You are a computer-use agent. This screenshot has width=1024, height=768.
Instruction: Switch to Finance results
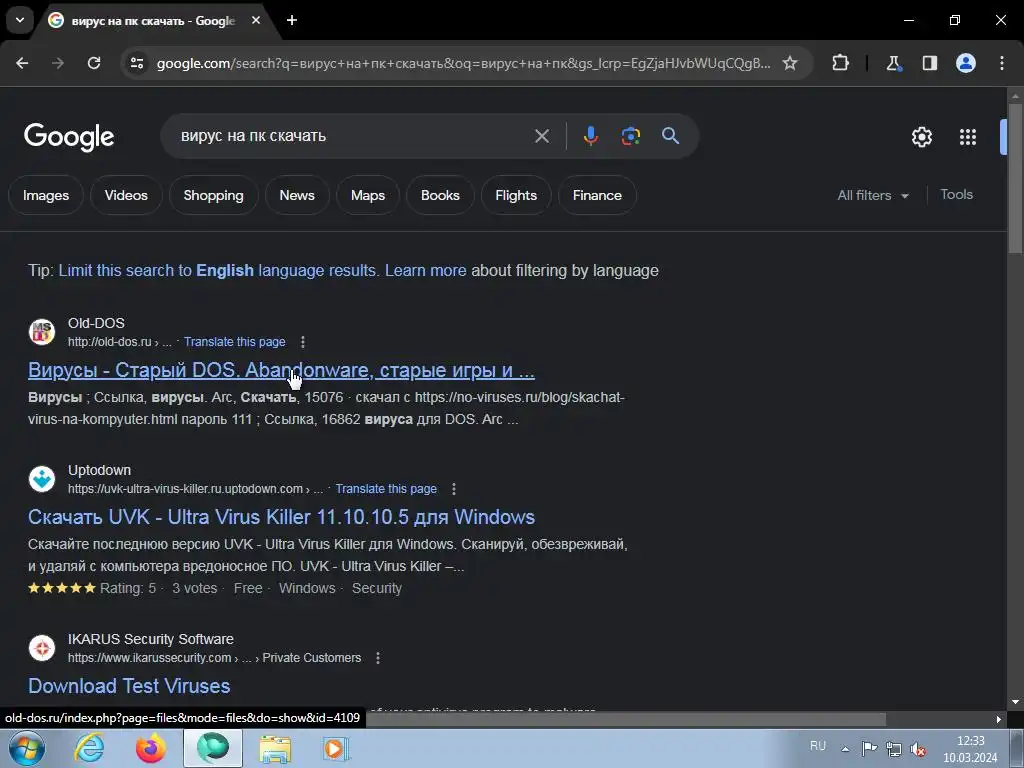coord(597,195)
